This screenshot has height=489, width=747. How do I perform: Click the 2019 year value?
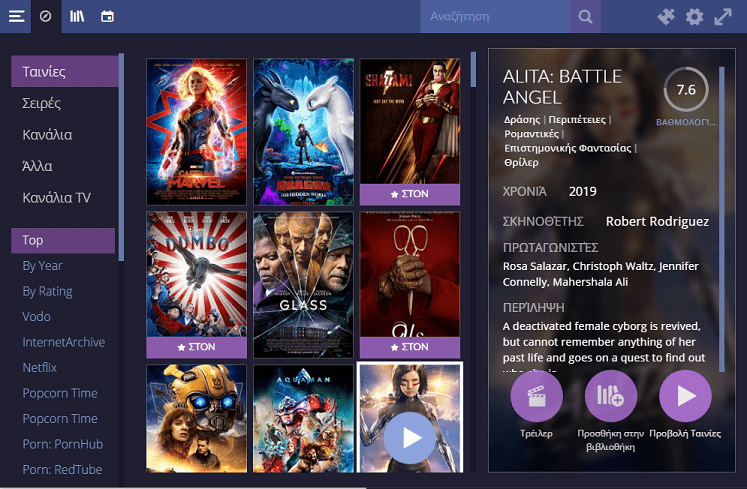click(582, 192)
